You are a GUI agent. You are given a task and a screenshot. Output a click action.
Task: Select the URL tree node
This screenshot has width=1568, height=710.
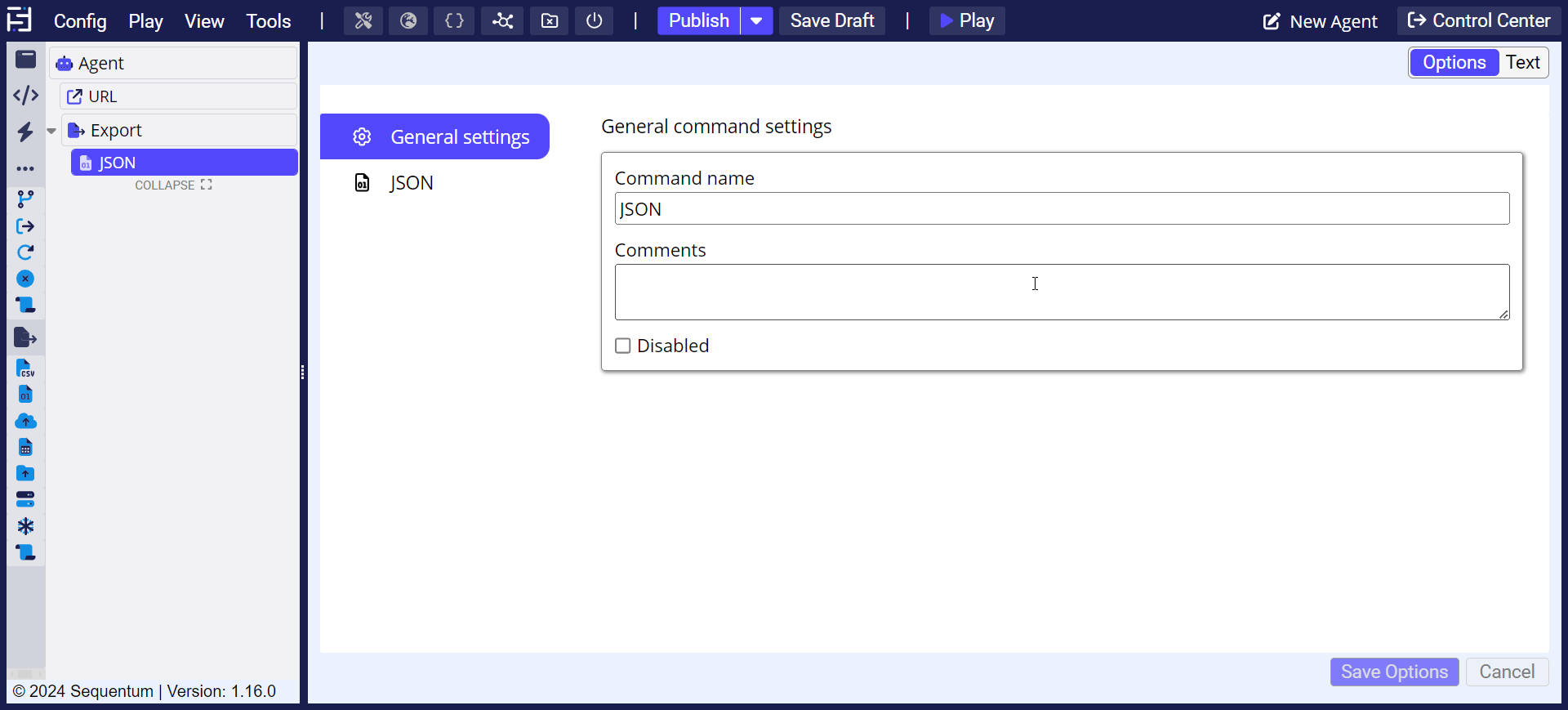[x=178, y=96]
